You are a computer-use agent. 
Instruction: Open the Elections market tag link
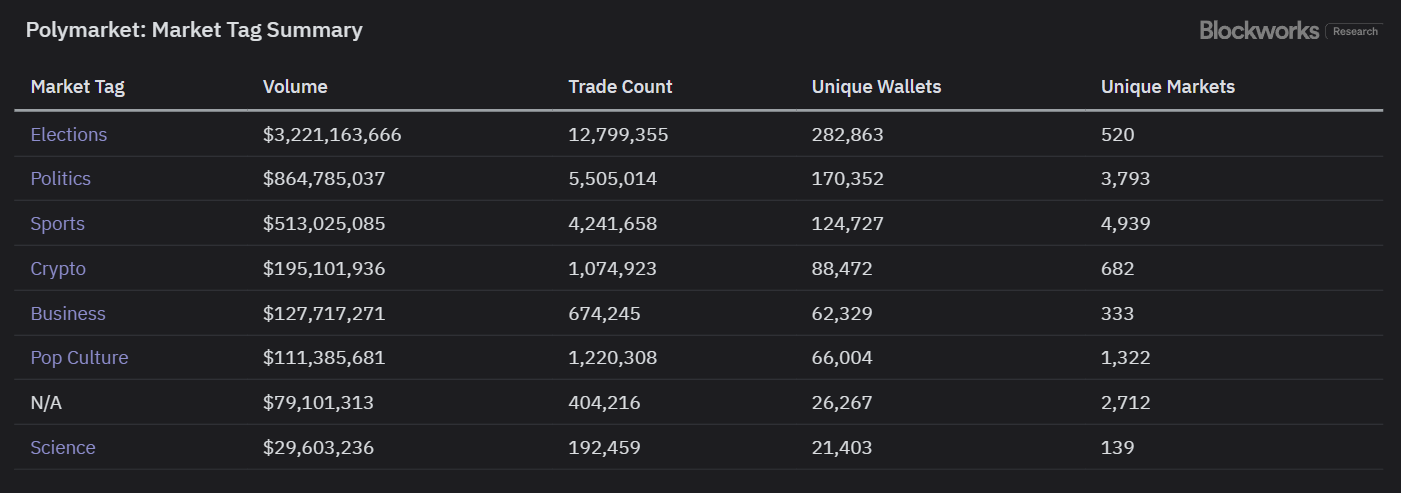[69, 134]
